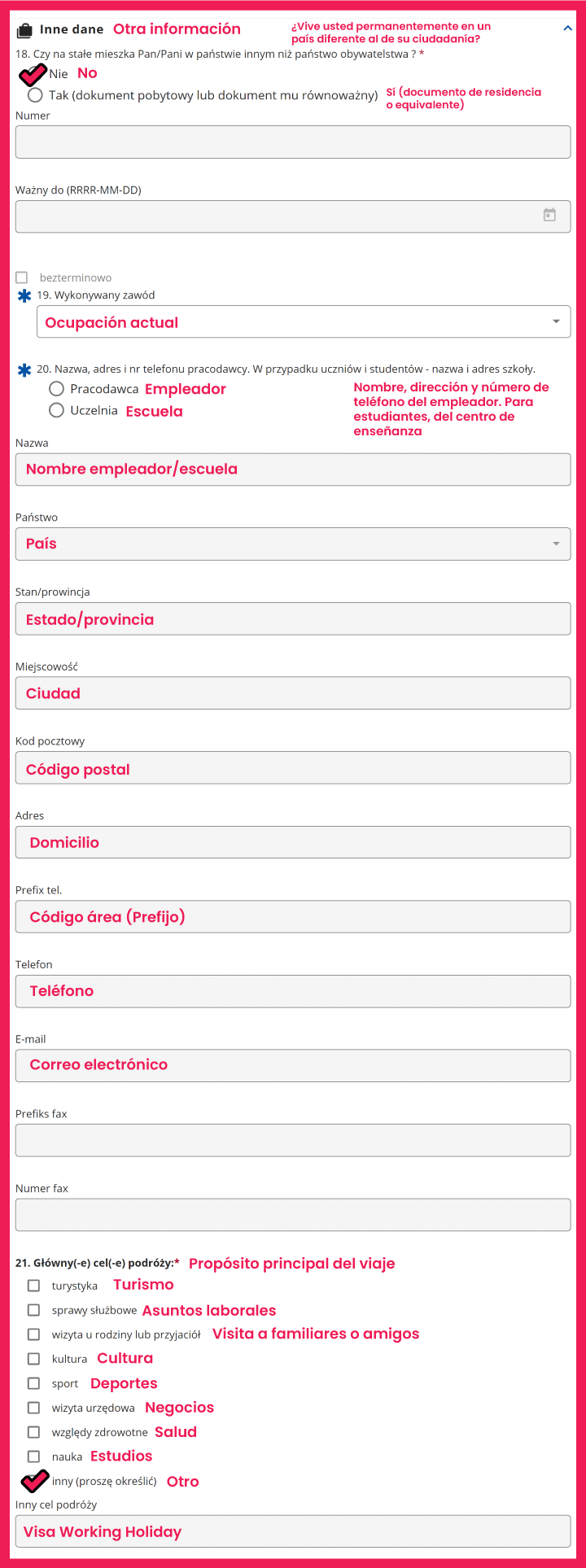Click into the E-mail input field

(x=293, y=1065)
